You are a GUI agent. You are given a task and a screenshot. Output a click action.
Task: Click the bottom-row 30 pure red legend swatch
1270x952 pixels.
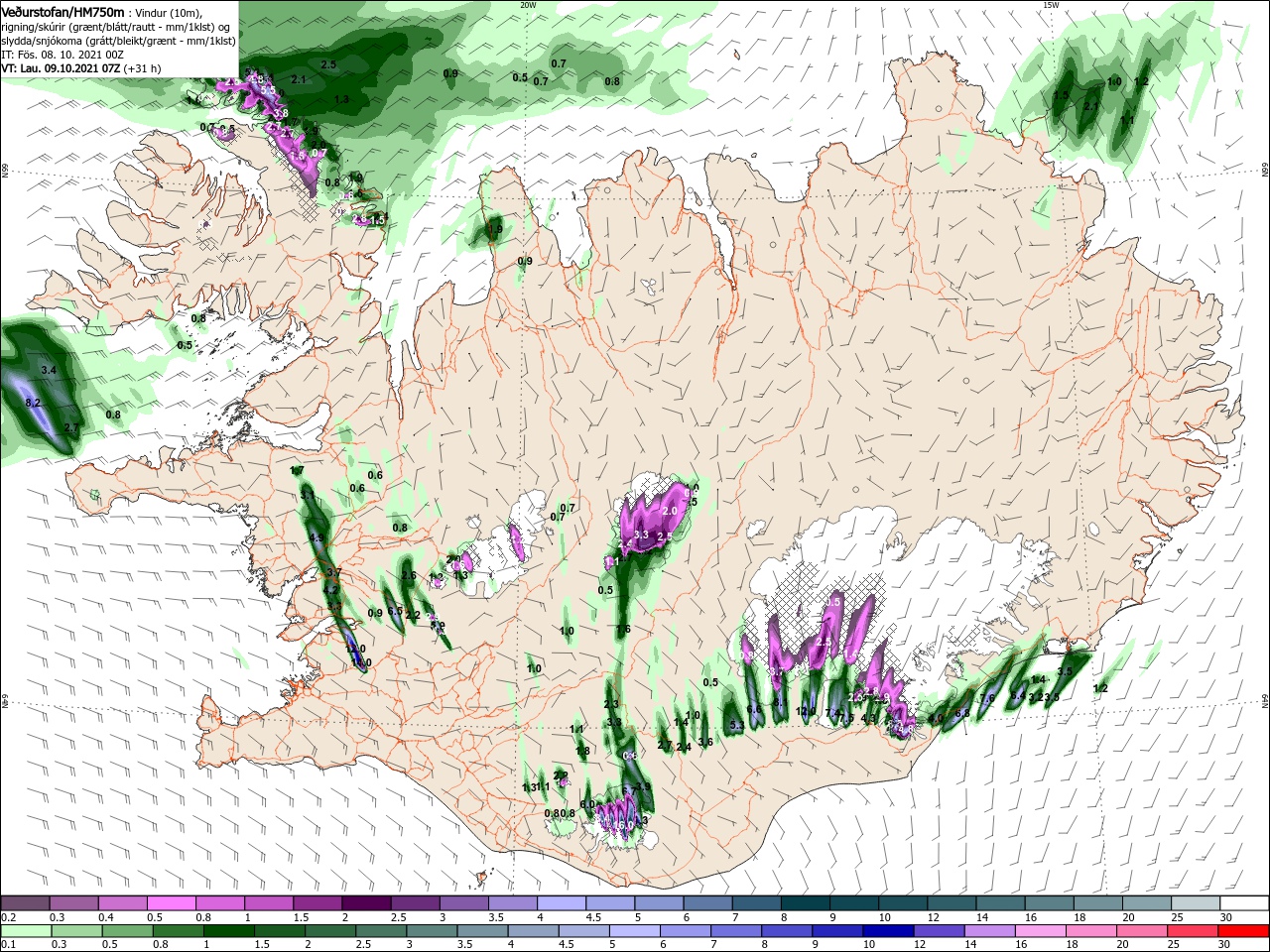(x=1244, y=931)
